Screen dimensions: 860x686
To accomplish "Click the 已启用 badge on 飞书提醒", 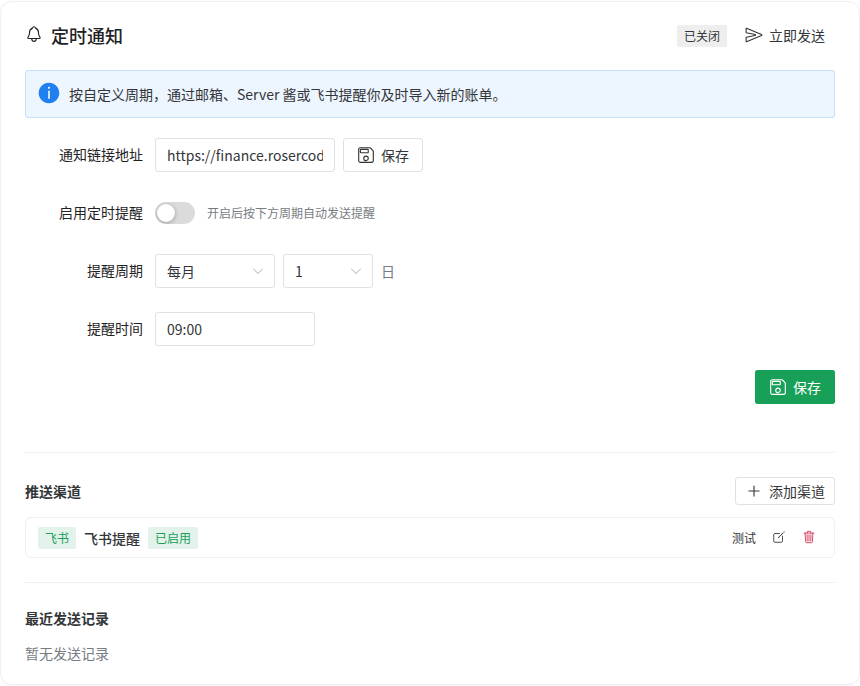I will point(173,538).
